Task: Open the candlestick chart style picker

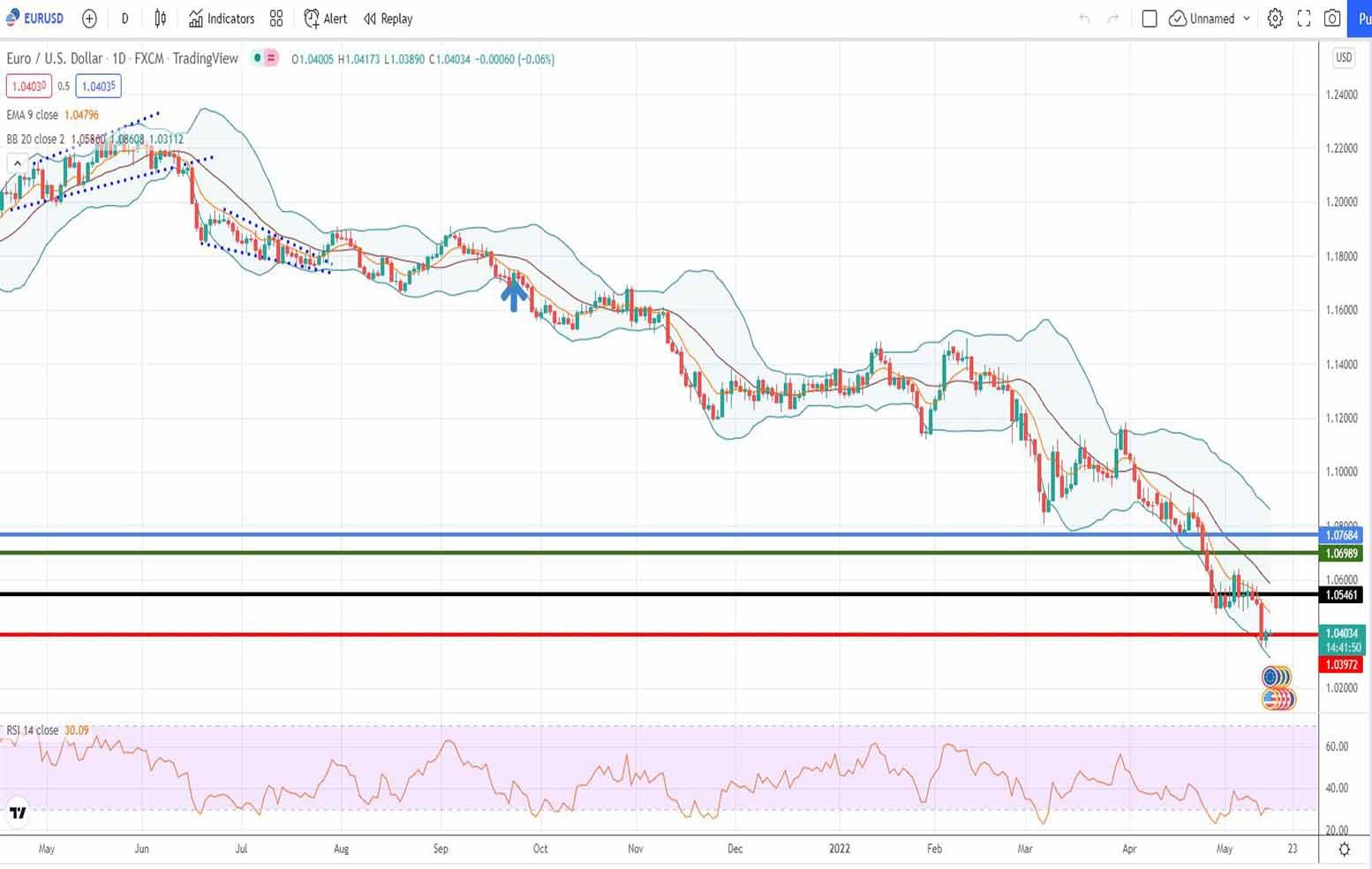Action: 160,19
